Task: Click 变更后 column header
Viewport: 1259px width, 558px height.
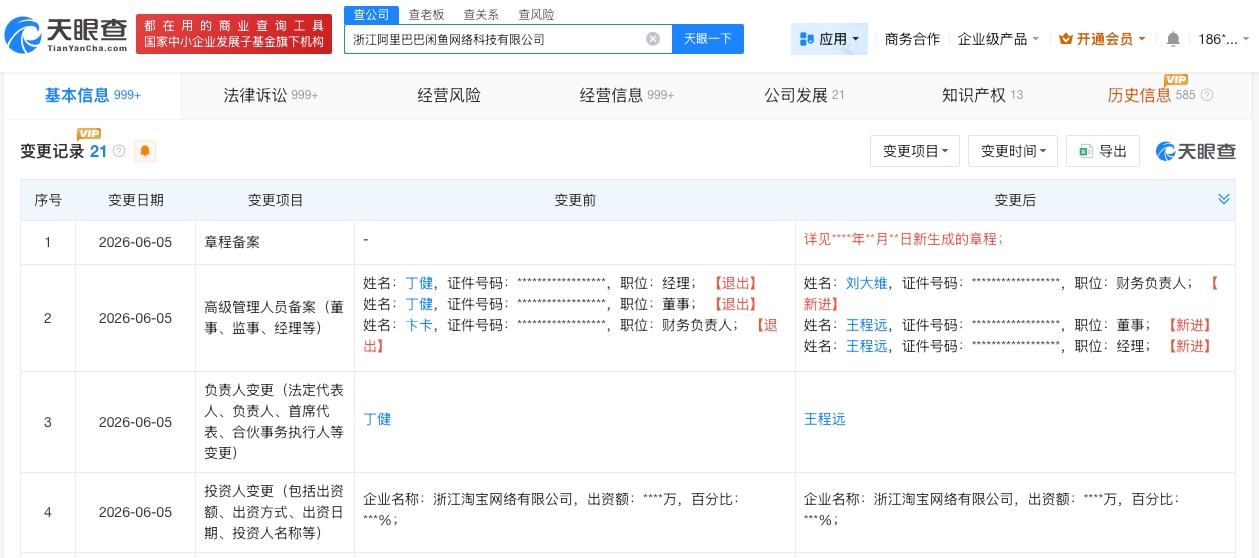Action: [1015, 200]
